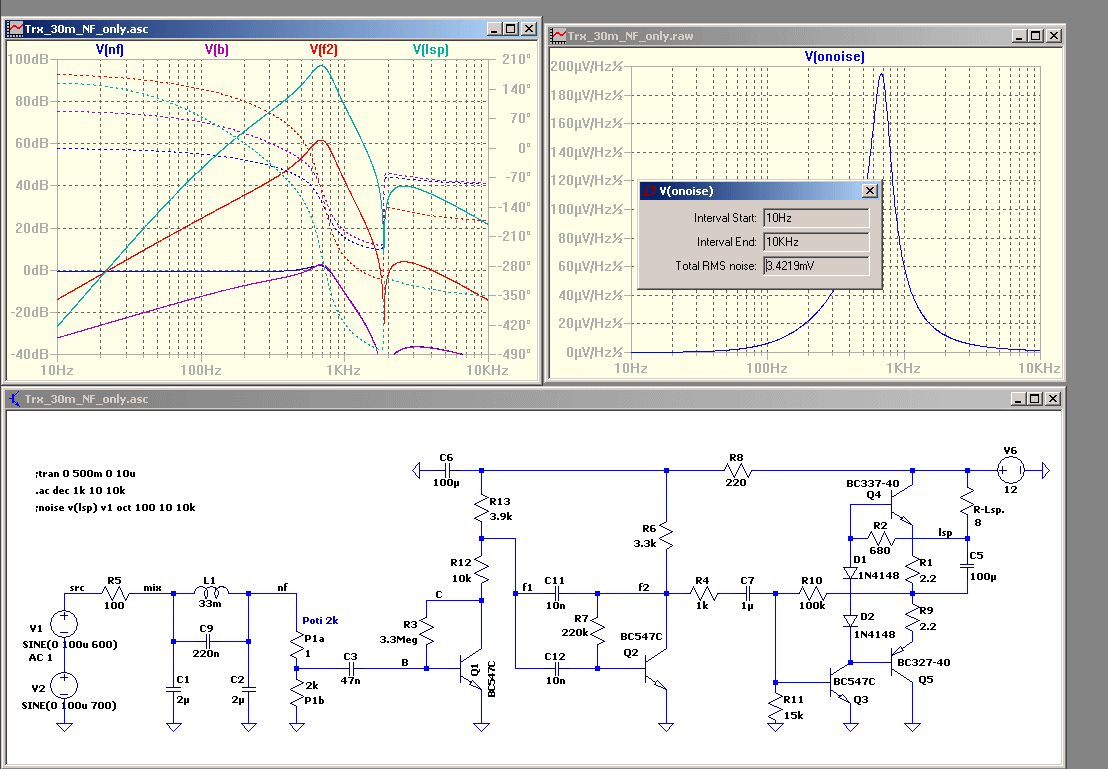Click the V(nf) trace label
Image resolution: width=1108 pixels, height=769 pixels.
109,48
